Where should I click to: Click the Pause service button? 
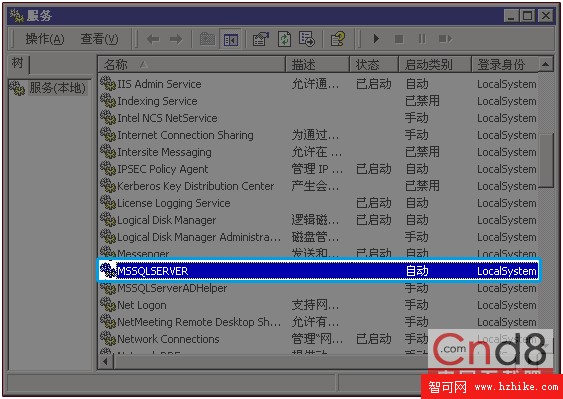coord(422,39)
